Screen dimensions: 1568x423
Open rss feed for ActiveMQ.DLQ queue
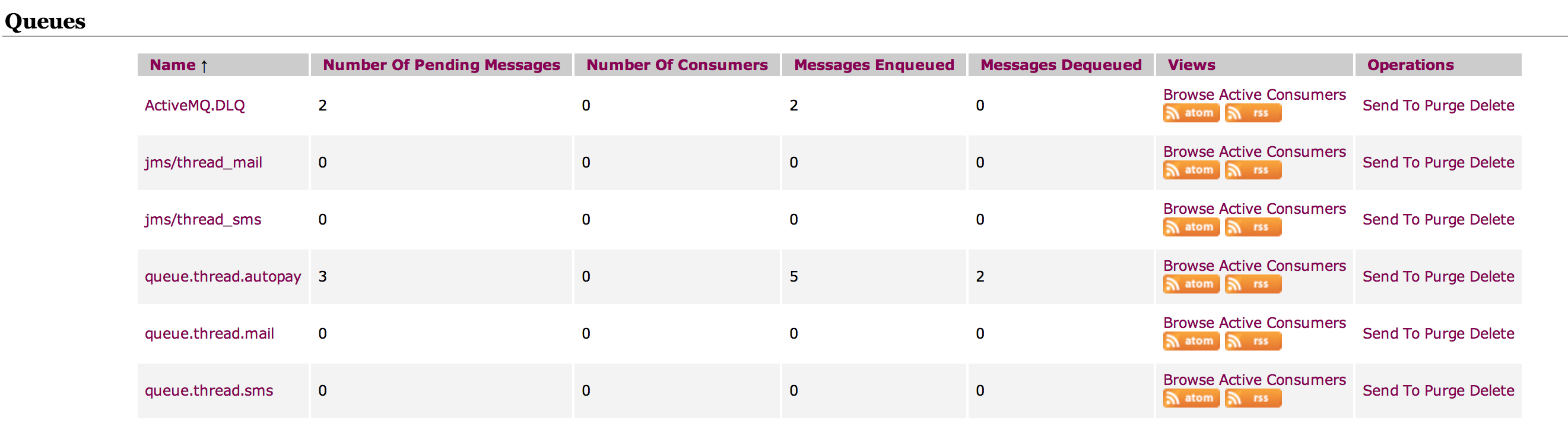1253,113
